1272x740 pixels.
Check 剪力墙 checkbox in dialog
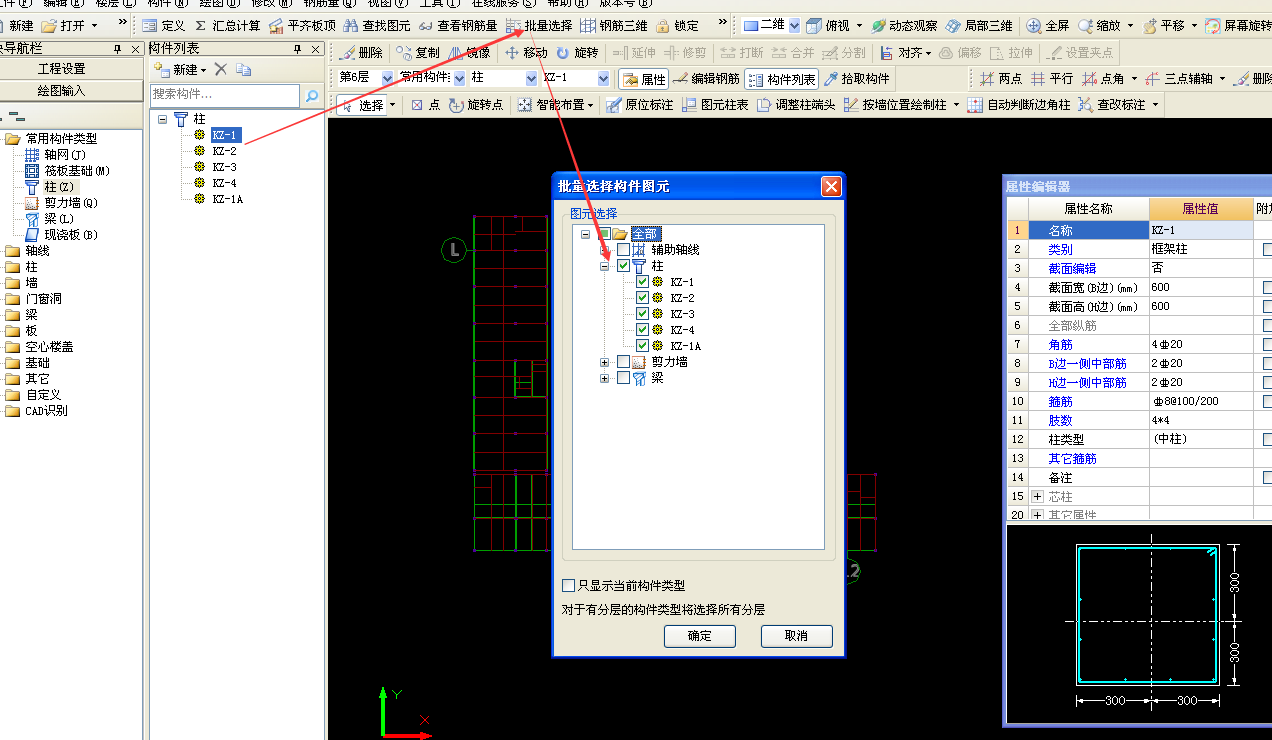click(624, 362)
